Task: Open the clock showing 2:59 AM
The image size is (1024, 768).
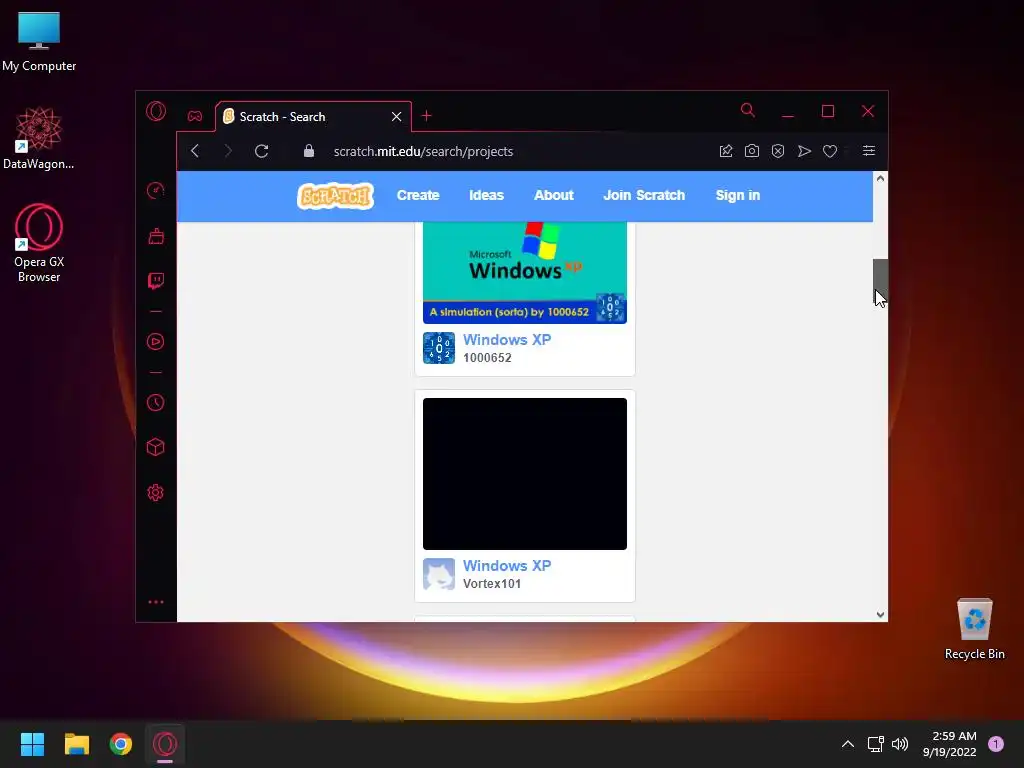Action: coord(950,744)
